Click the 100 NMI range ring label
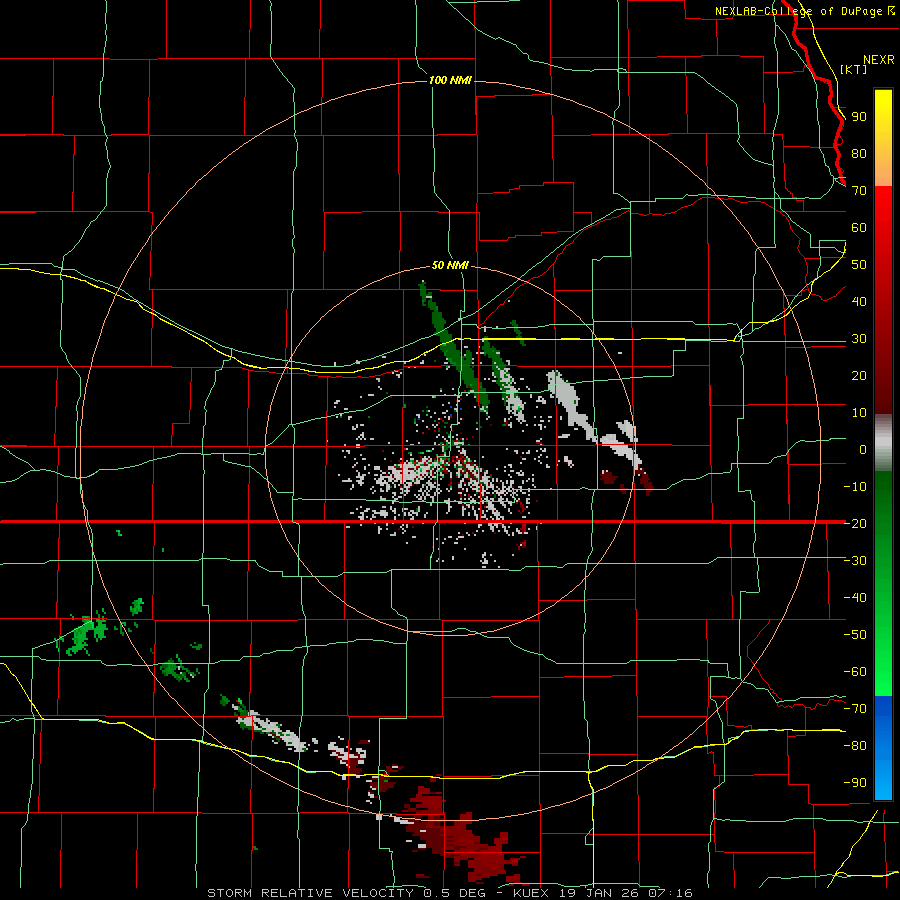This screenshot has height=900, width=900. coord(451,80)
